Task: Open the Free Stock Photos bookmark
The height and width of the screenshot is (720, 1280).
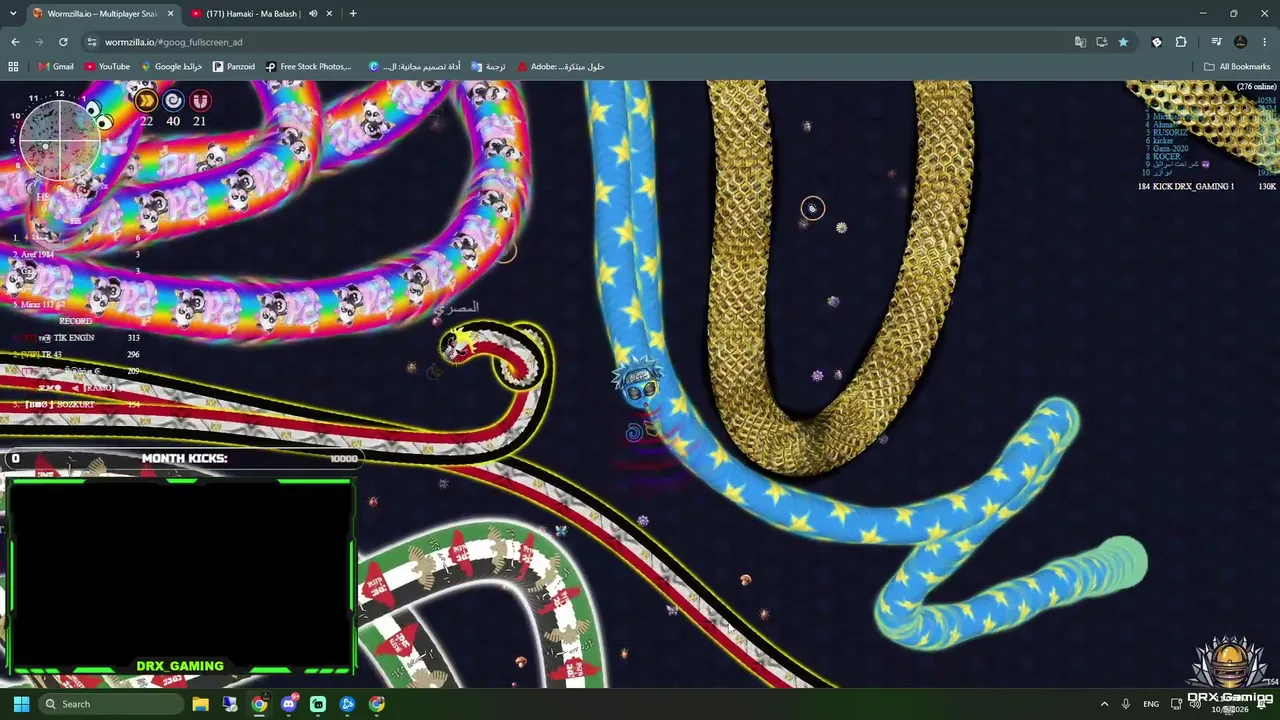Action: [308, 67]
